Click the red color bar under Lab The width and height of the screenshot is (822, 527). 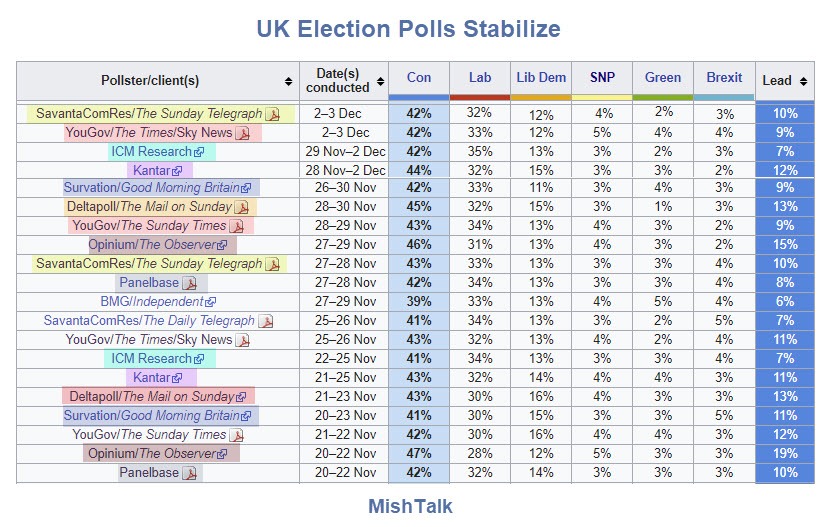click(480, 97)
